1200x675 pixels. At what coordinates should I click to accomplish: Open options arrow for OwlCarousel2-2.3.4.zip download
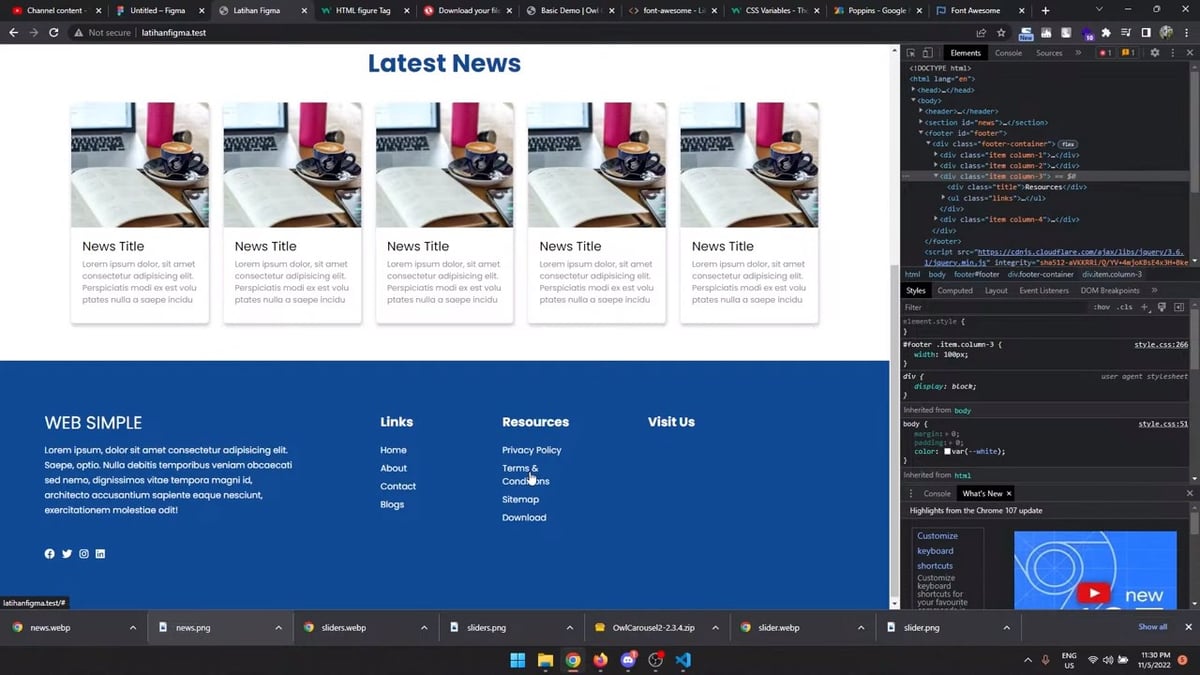(x=716, y=627)
